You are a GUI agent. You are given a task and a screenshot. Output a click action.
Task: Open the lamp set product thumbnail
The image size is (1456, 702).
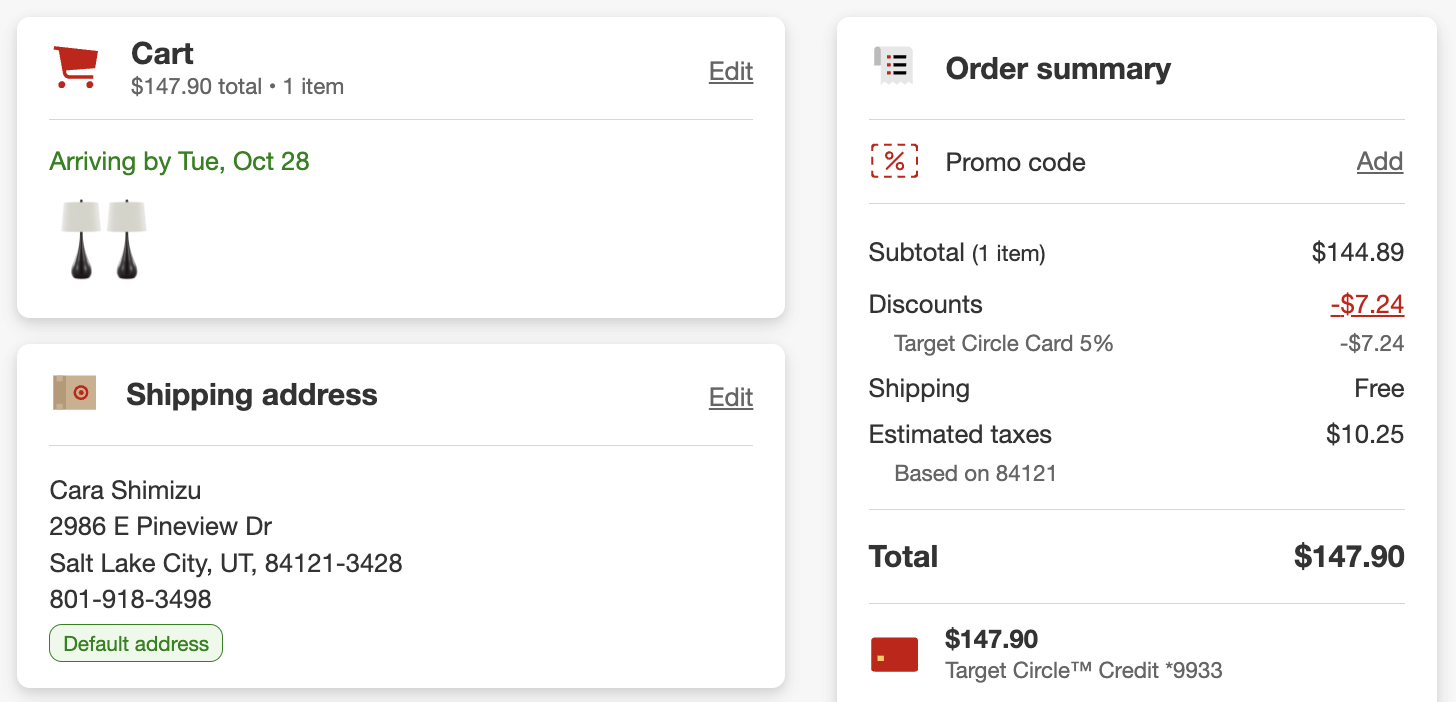click(103, 239)
